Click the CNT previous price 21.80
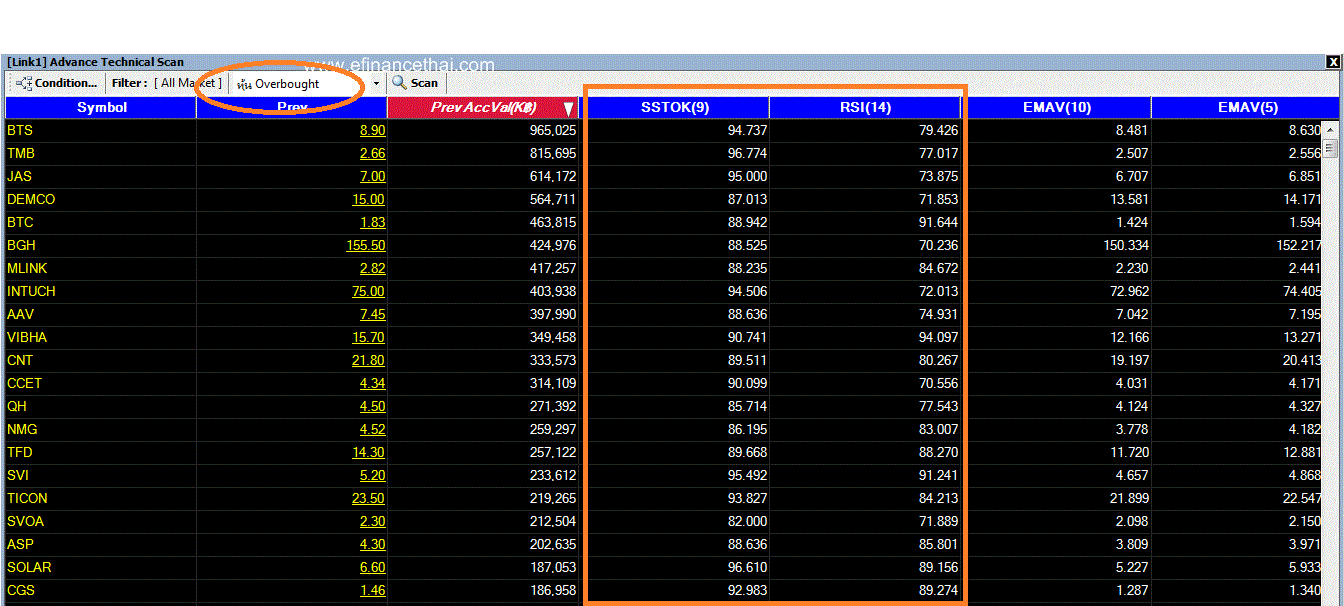 pyautogui.click(x=368, y=360)
